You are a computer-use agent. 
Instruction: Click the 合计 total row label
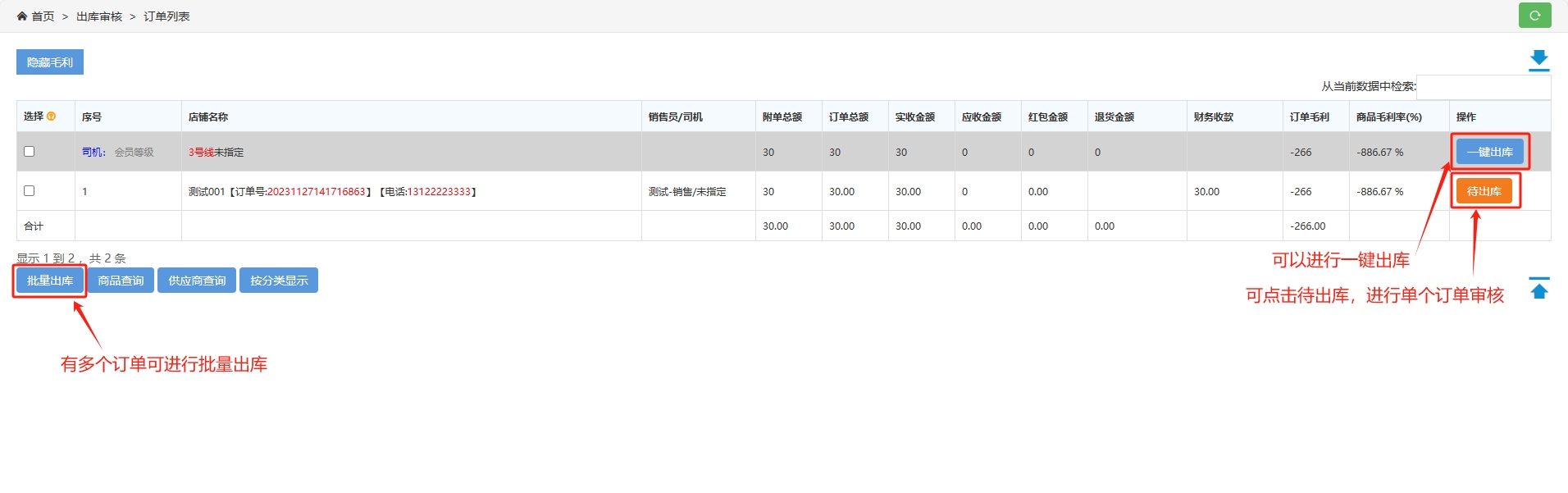[34, 226]
